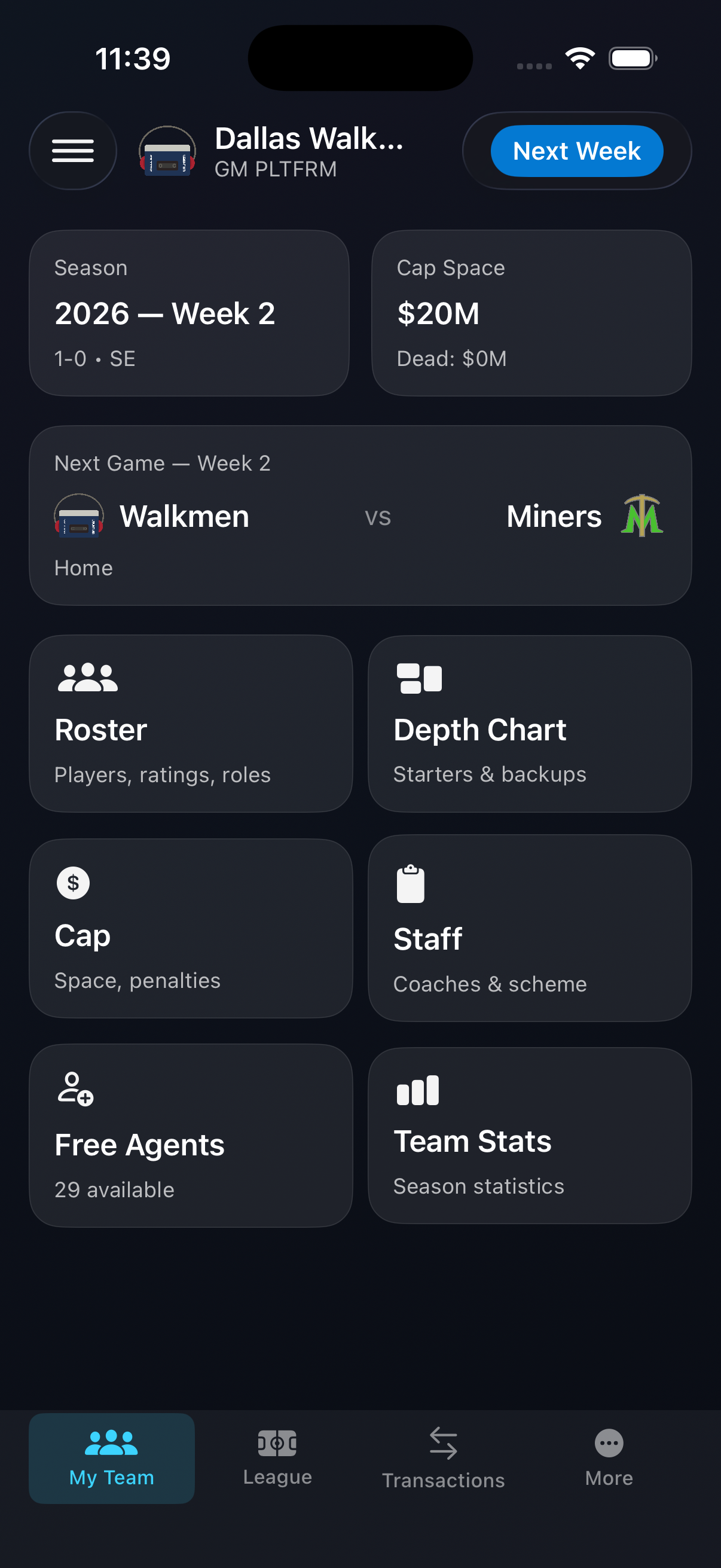Open Team Stats bar-chart icon
Screen dimensions: 721x1568
417,1090
